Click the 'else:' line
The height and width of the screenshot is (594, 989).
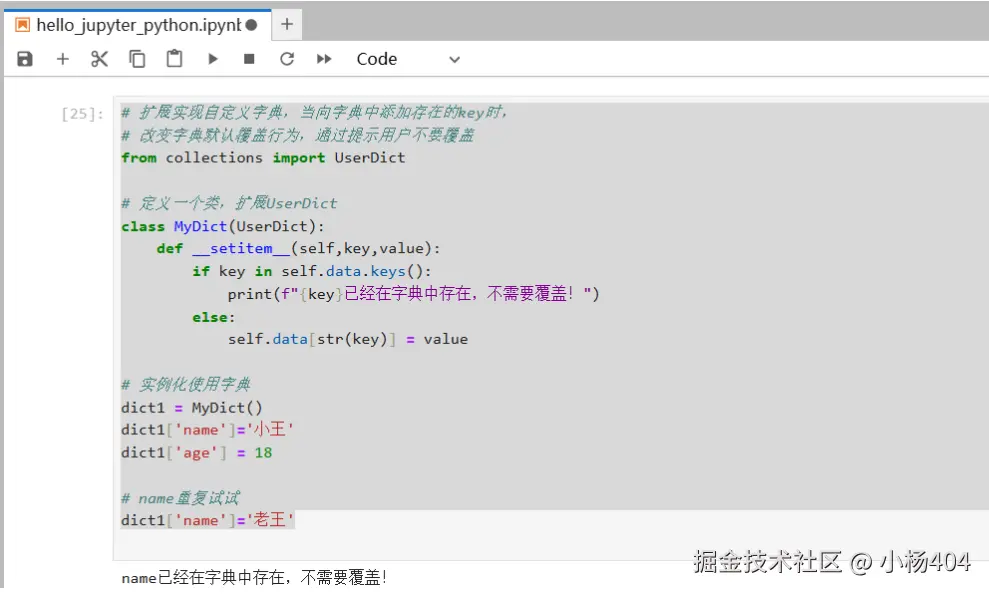point(214,317)
